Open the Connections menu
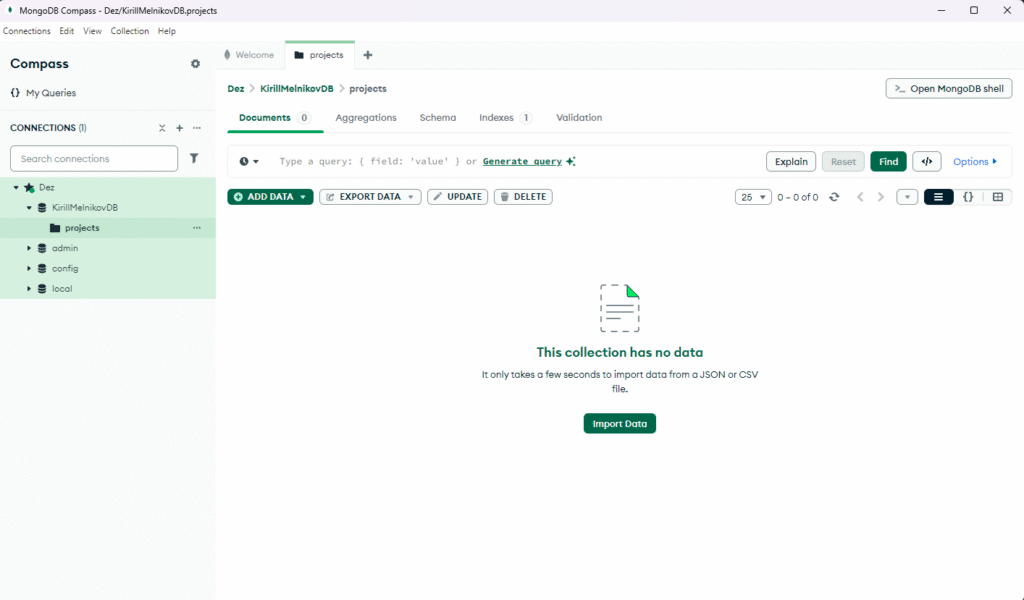 point(27,31)
